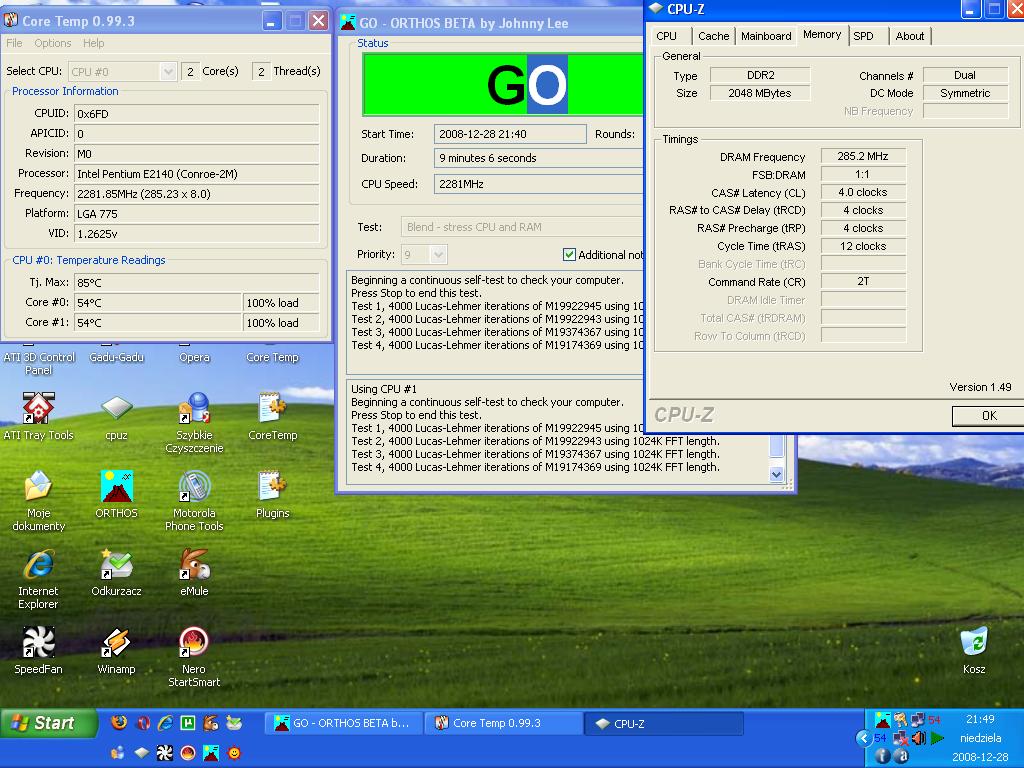Viewport: 1024px width, 768px height.
Task: Click the OK button in CPU-Z
Action: point(988,416)
